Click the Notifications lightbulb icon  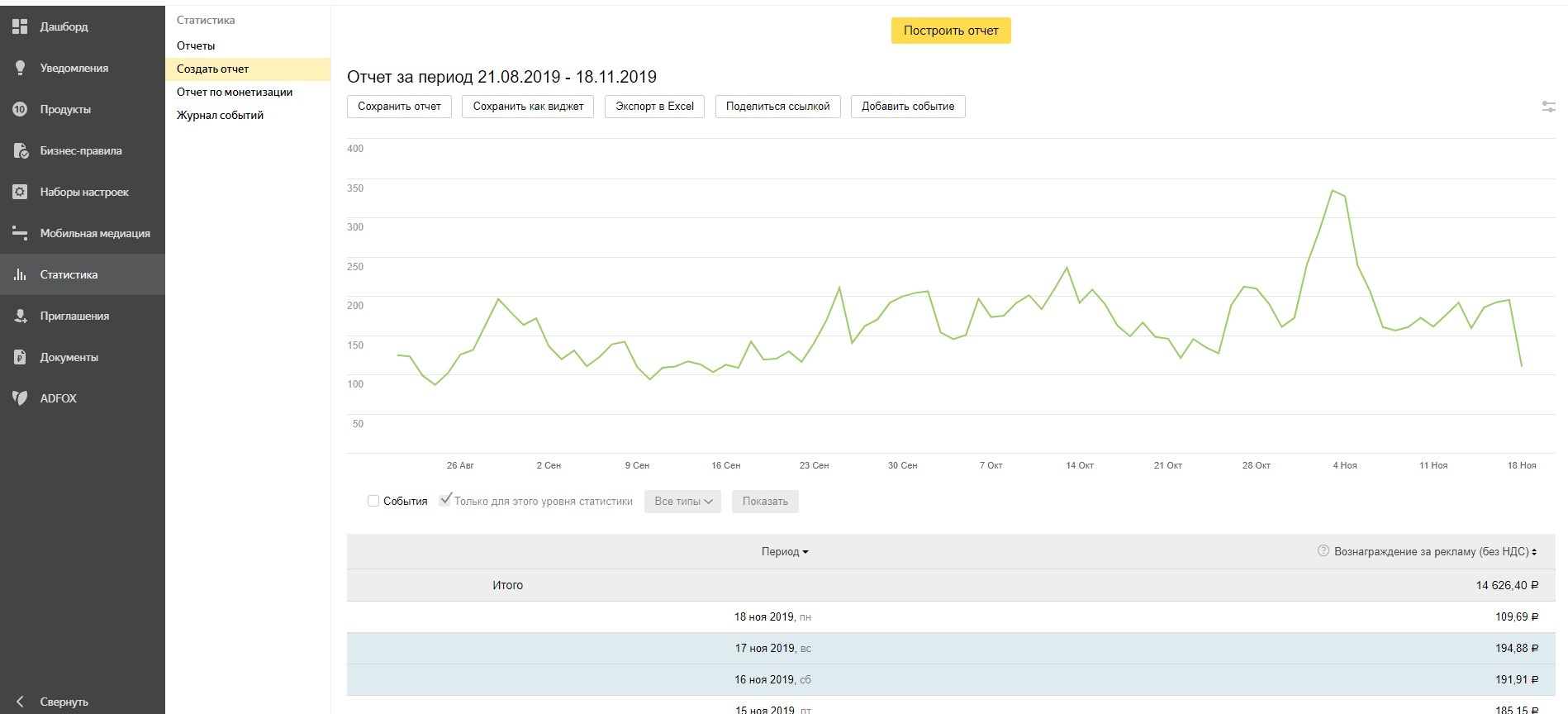(20, 68)
